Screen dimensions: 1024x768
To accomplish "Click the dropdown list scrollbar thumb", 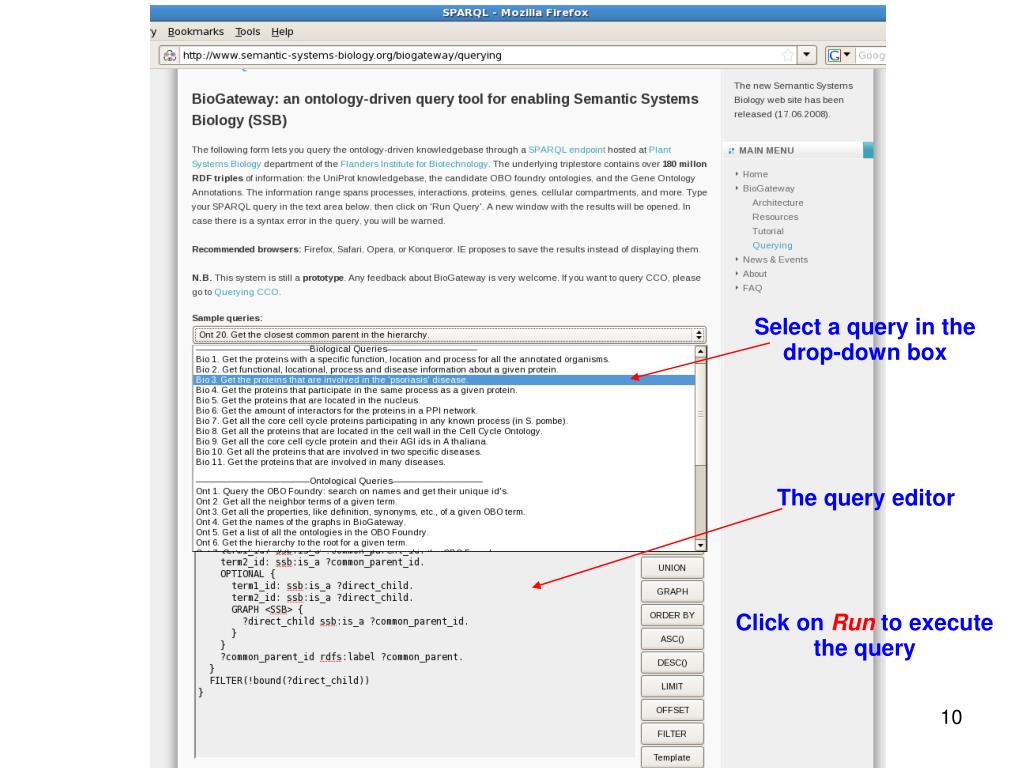I will point(701,413).
